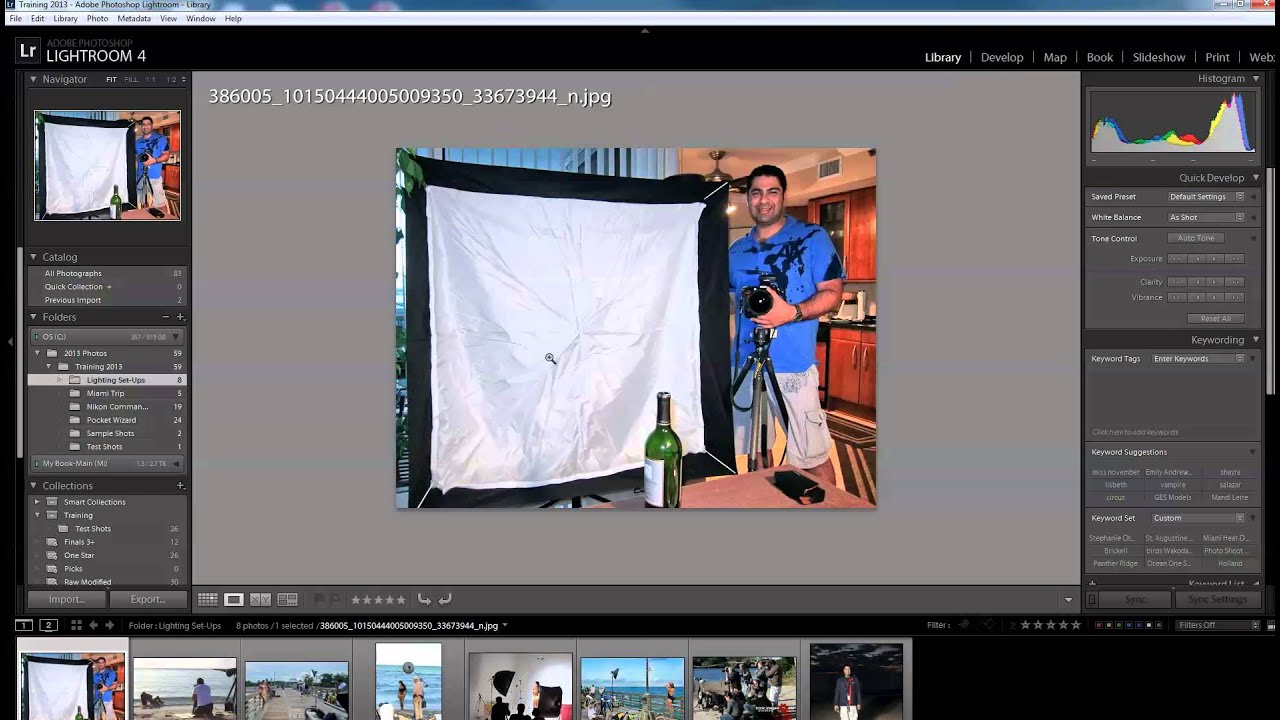Filter by red color label
This screenshot has height=720, width=1280.
pyautogui.click(x=1099, y=625)
